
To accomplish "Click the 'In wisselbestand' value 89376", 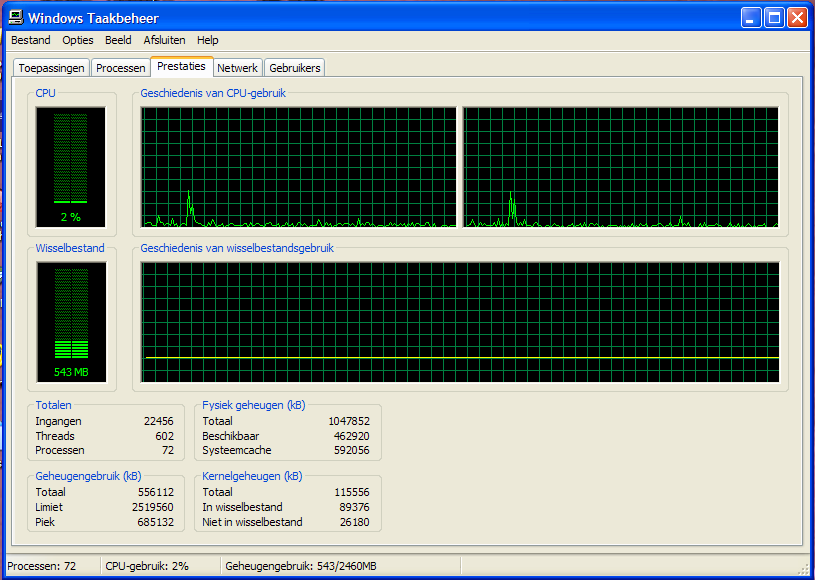I will [x=354, y=507].
